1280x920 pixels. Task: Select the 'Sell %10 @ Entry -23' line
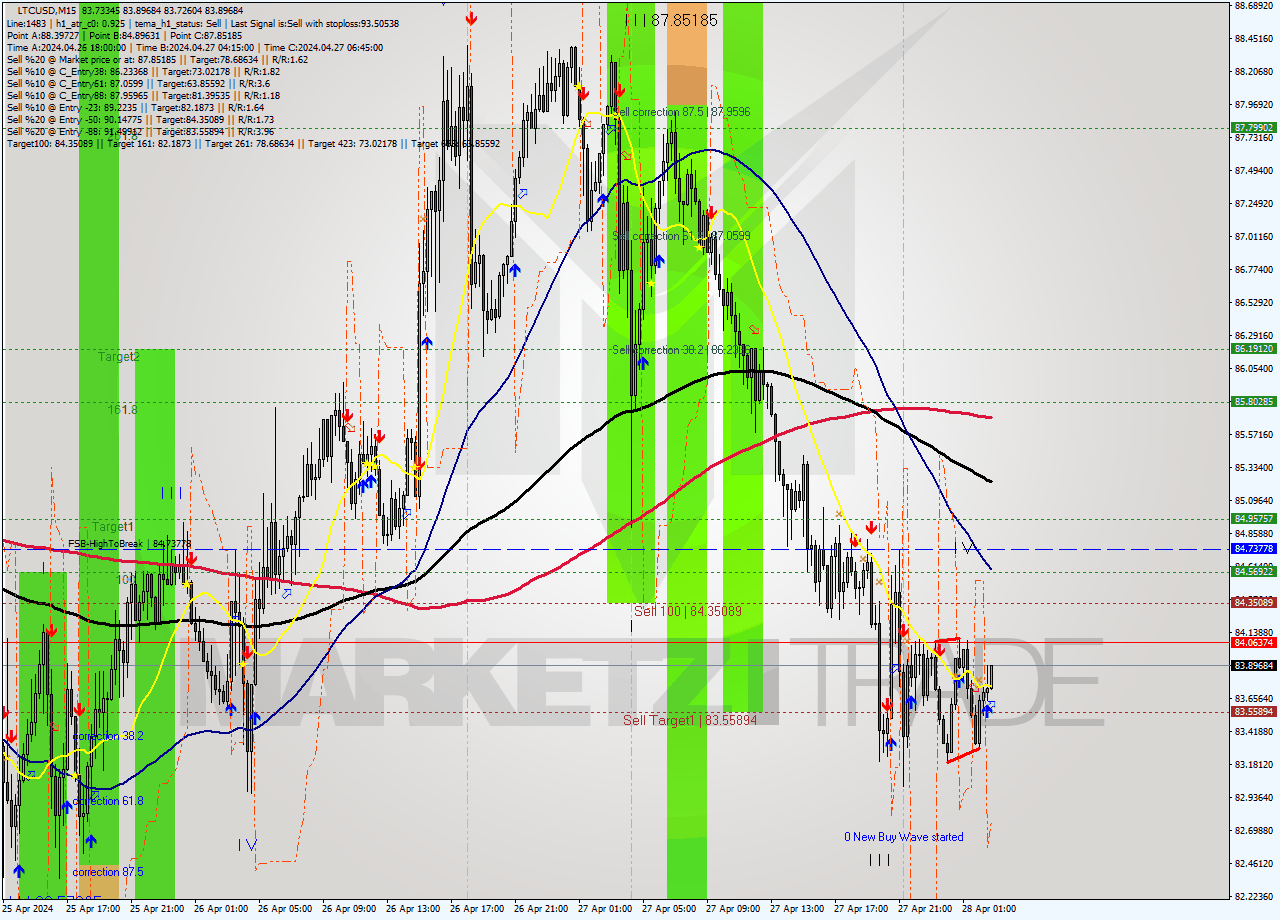pos(135,108)
